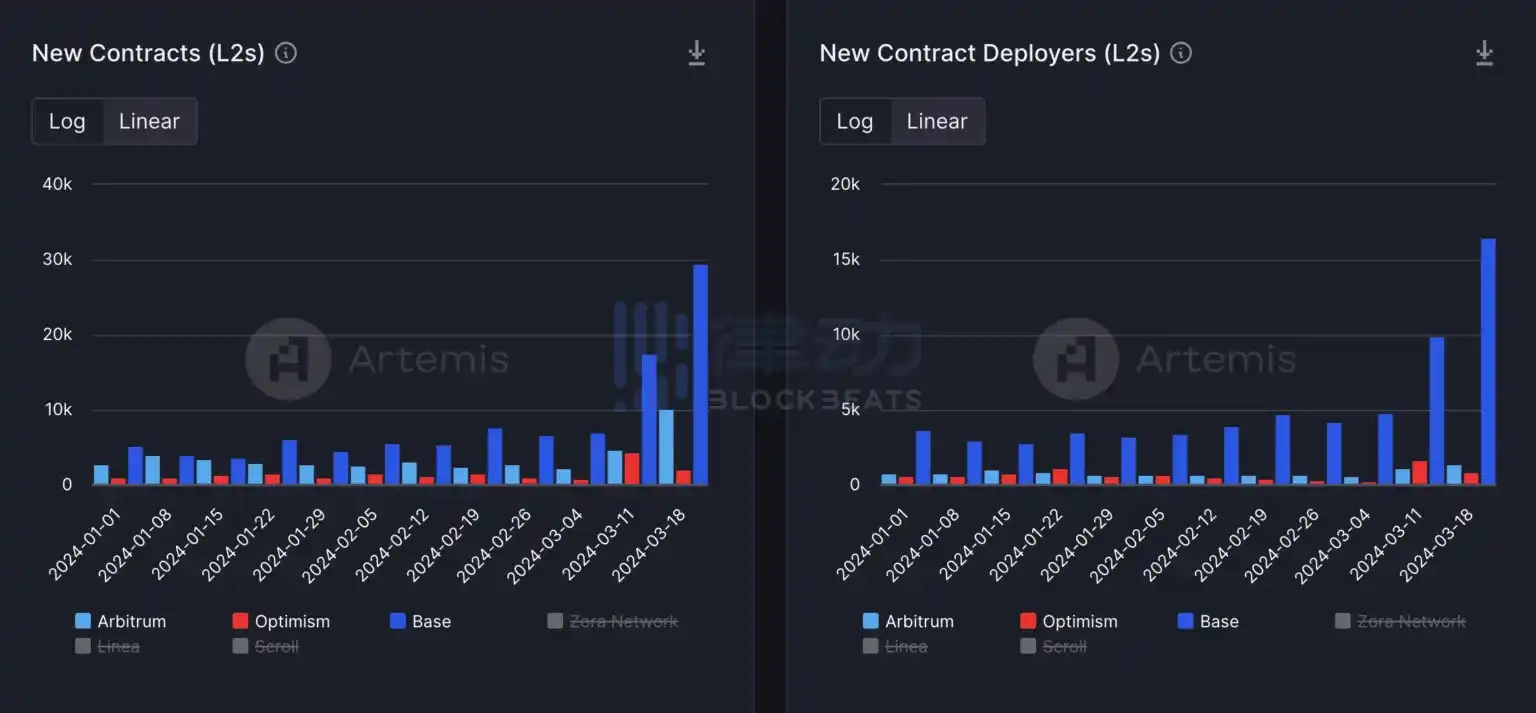Open info icon beside New Contracts title
Image resolution: width=1536 pixels, height=713 pixels.
coord(286,53)
